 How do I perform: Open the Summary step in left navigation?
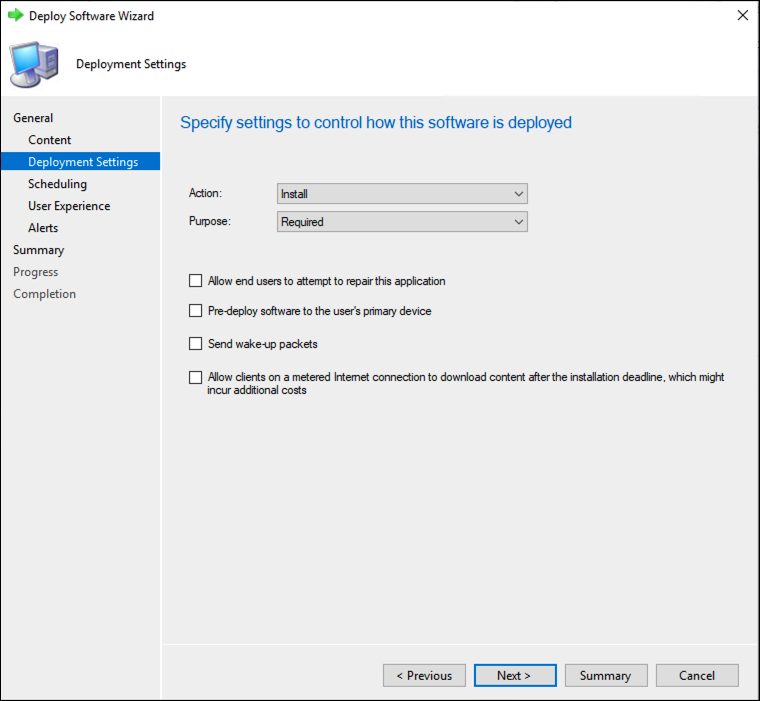(38, 250)
